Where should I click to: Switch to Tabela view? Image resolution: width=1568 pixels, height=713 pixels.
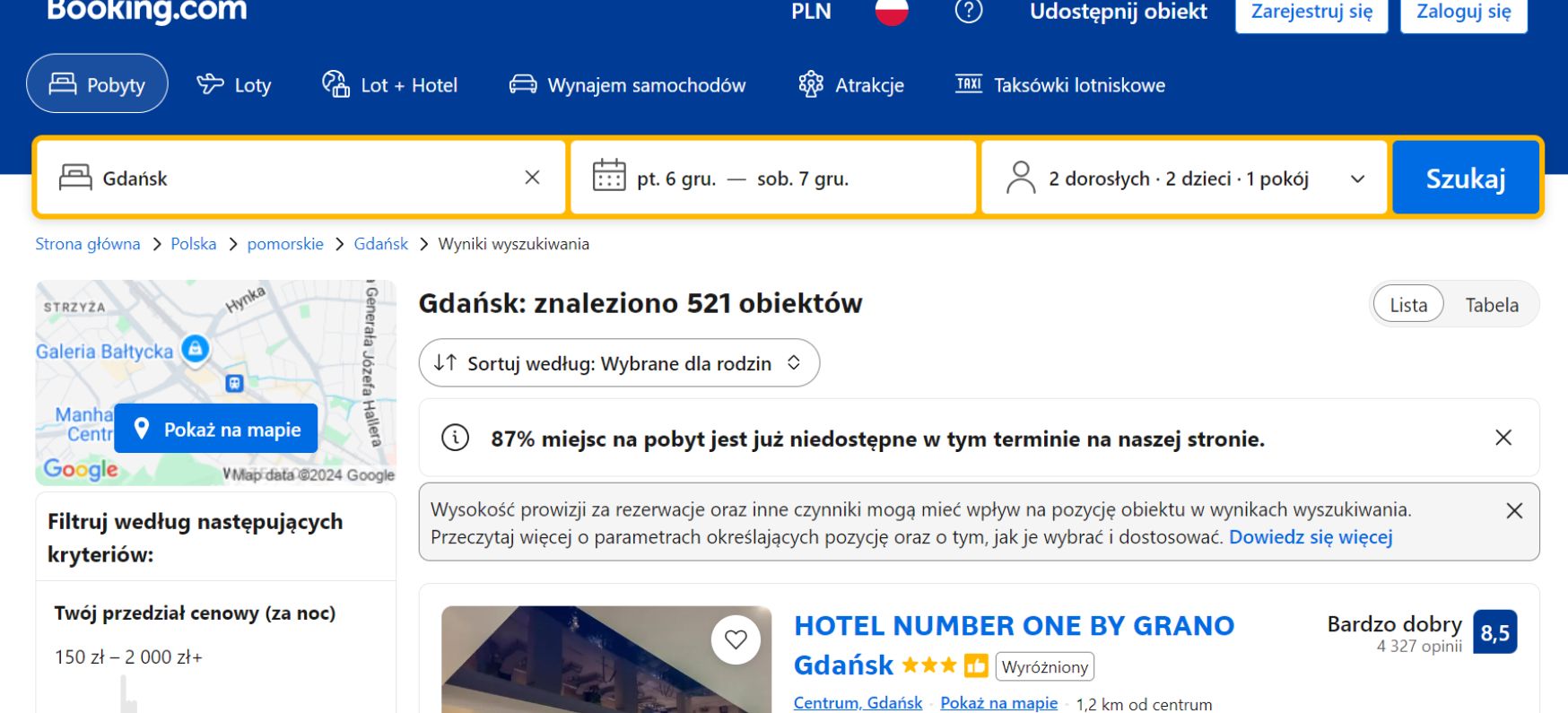(1492, 305)
